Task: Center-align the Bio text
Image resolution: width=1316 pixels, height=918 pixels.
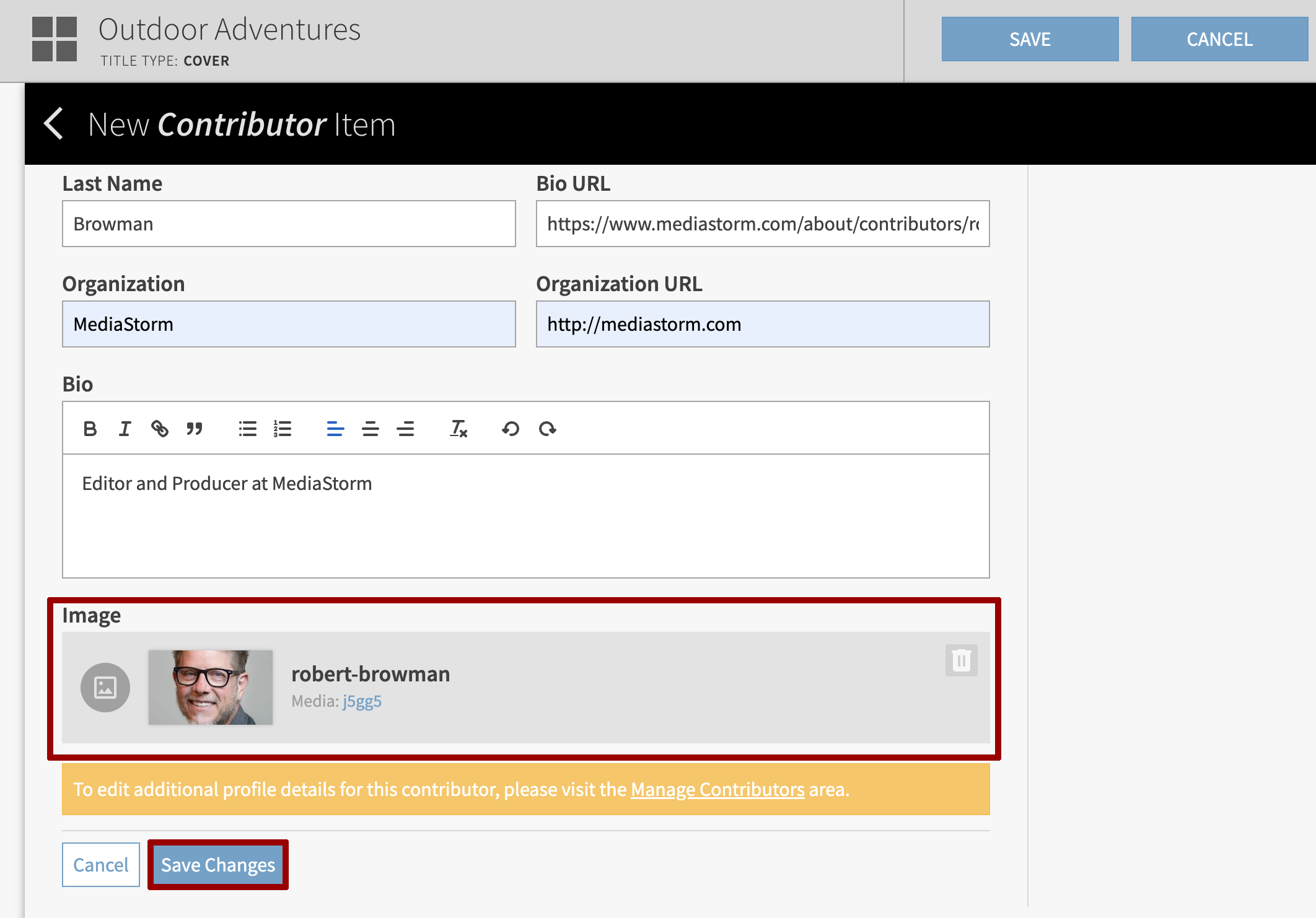Action: 370,428
